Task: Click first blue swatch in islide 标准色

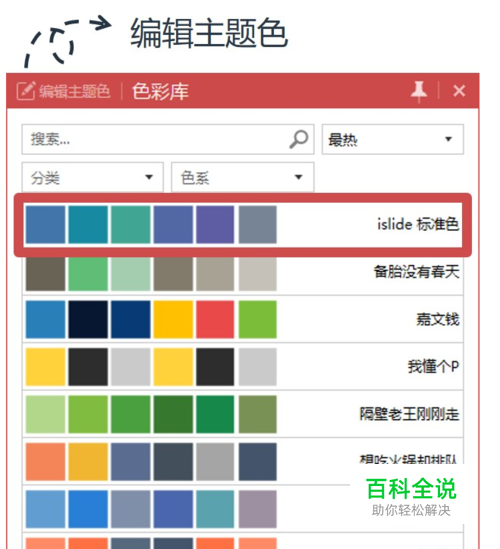Action: point(46,224)
